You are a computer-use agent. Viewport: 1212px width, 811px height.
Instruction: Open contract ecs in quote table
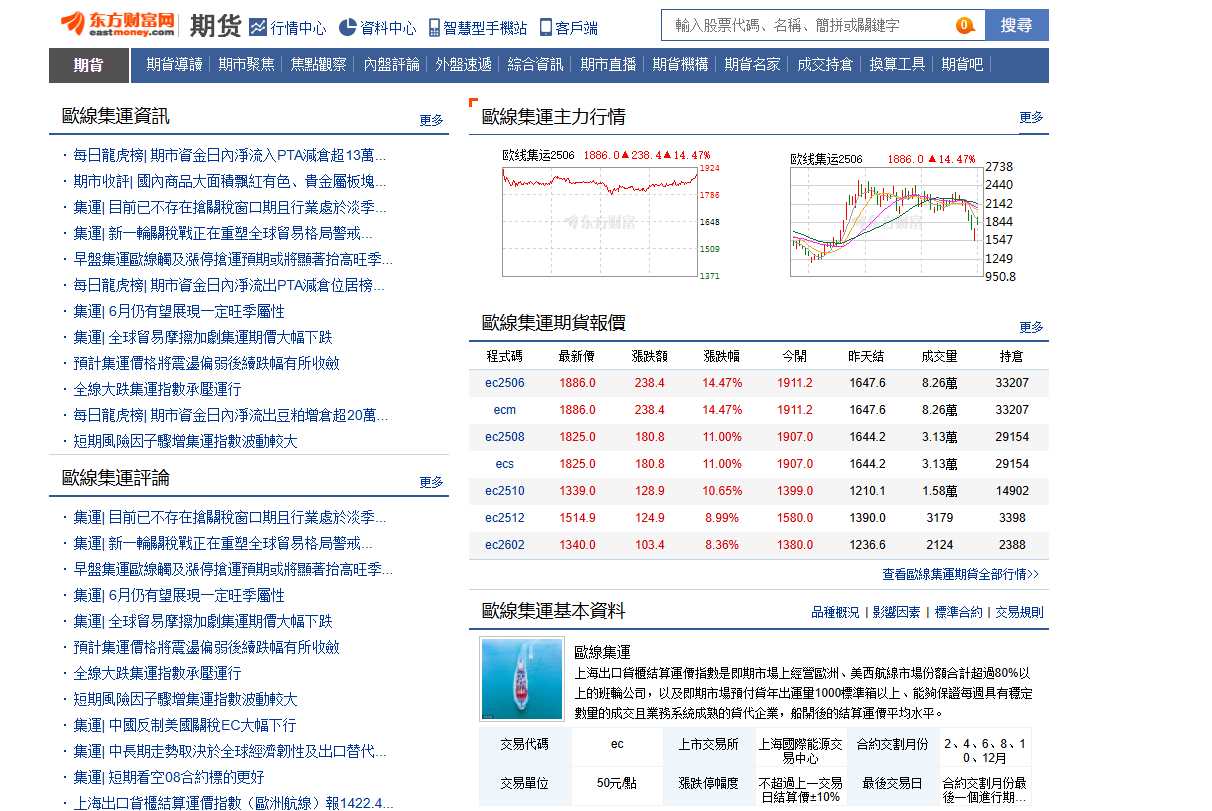tap(505, 464)
